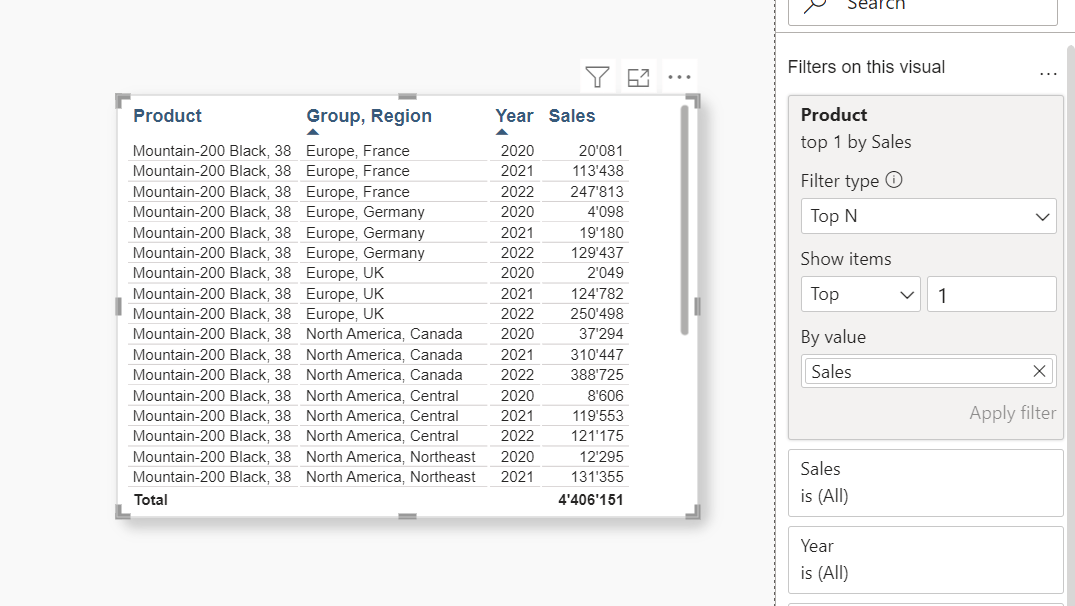Click the sort arrow under the Year header
This screenshot has width=1075, height=606.
502,131
